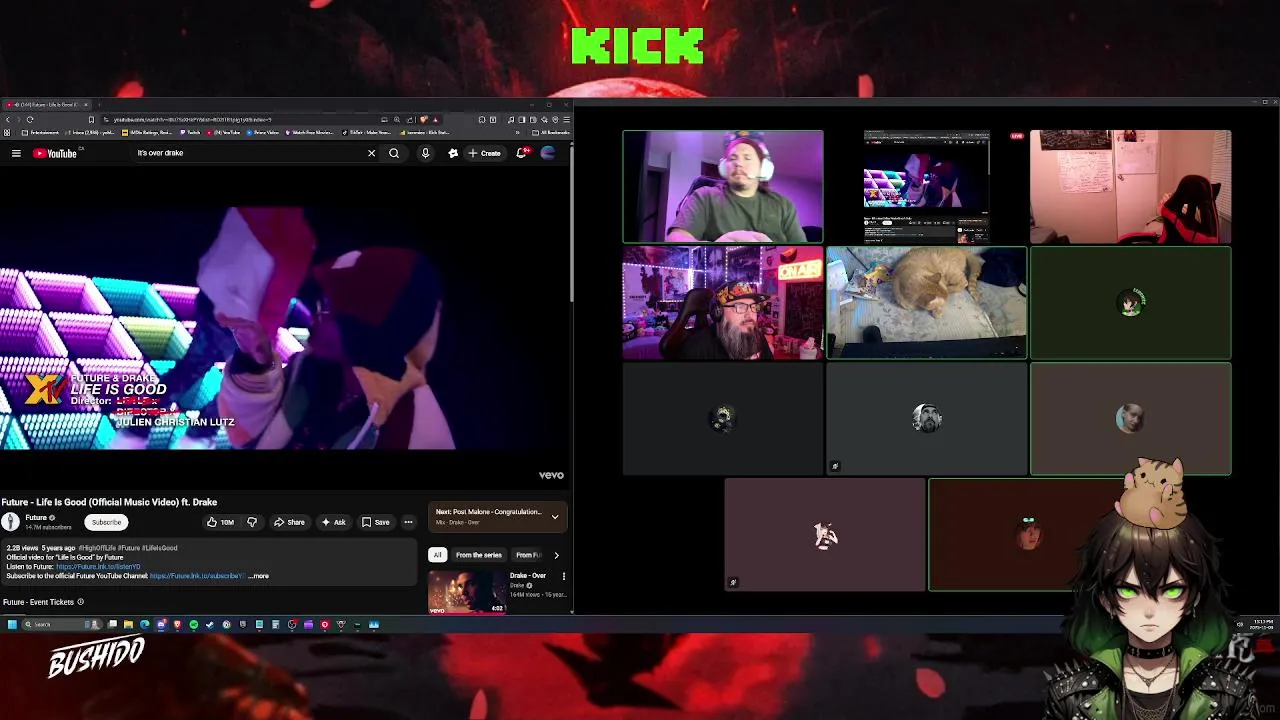Start voice search with microphone icon

pos(425,153)
